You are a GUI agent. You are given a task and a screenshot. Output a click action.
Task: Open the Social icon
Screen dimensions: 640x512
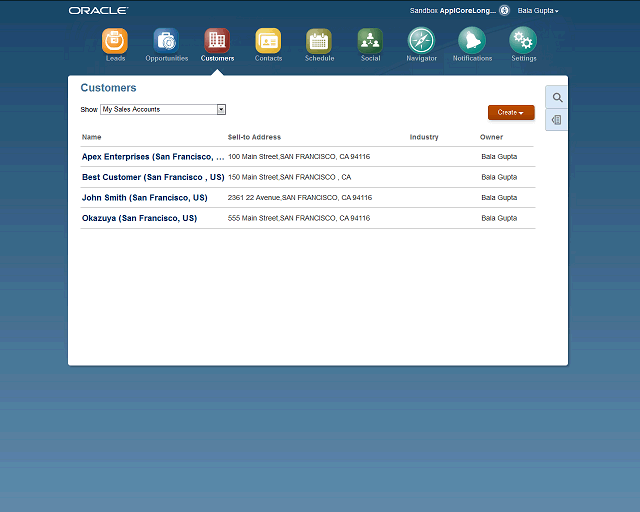pyautogui.click(x=370, y=41)
